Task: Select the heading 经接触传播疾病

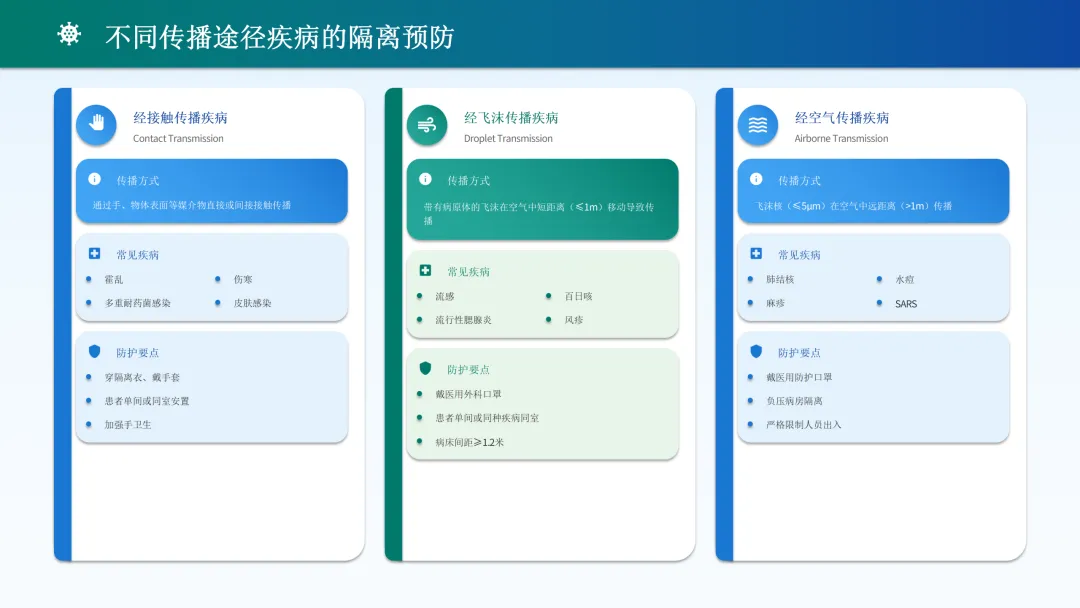Action: click(x=180, y=118)
